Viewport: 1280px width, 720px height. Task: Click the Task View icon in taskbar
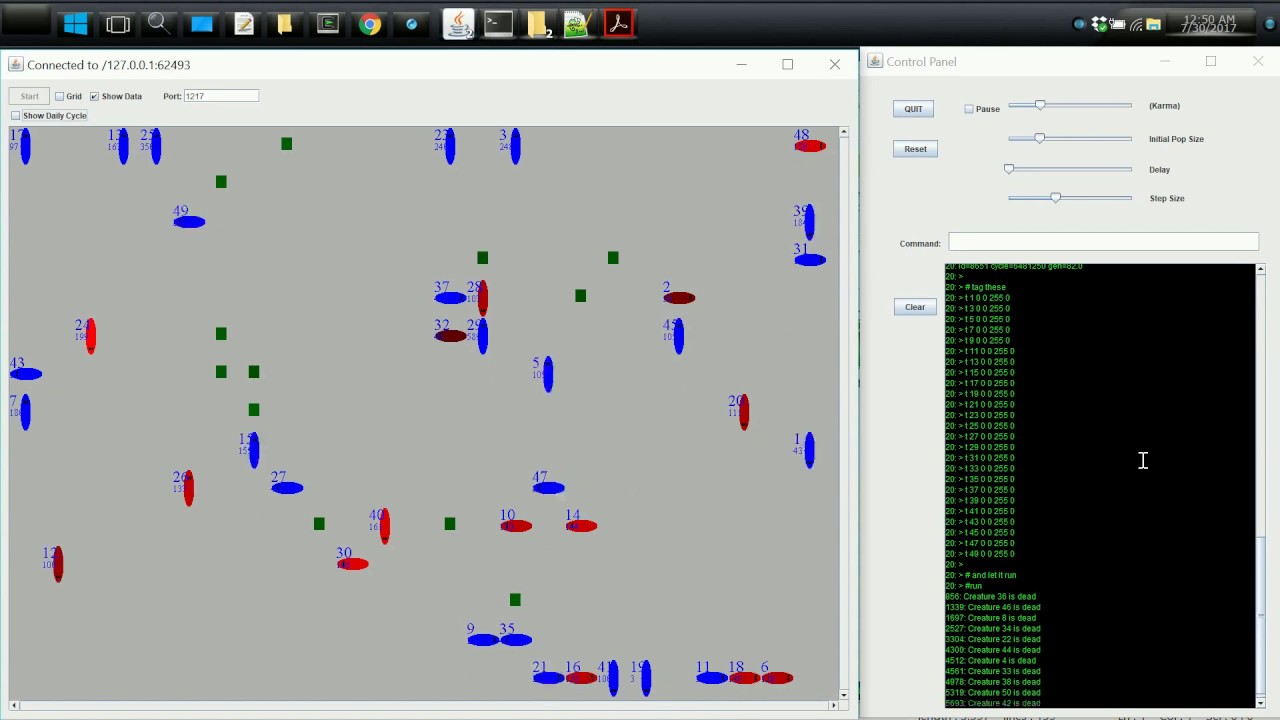click(x=118, y=24)
